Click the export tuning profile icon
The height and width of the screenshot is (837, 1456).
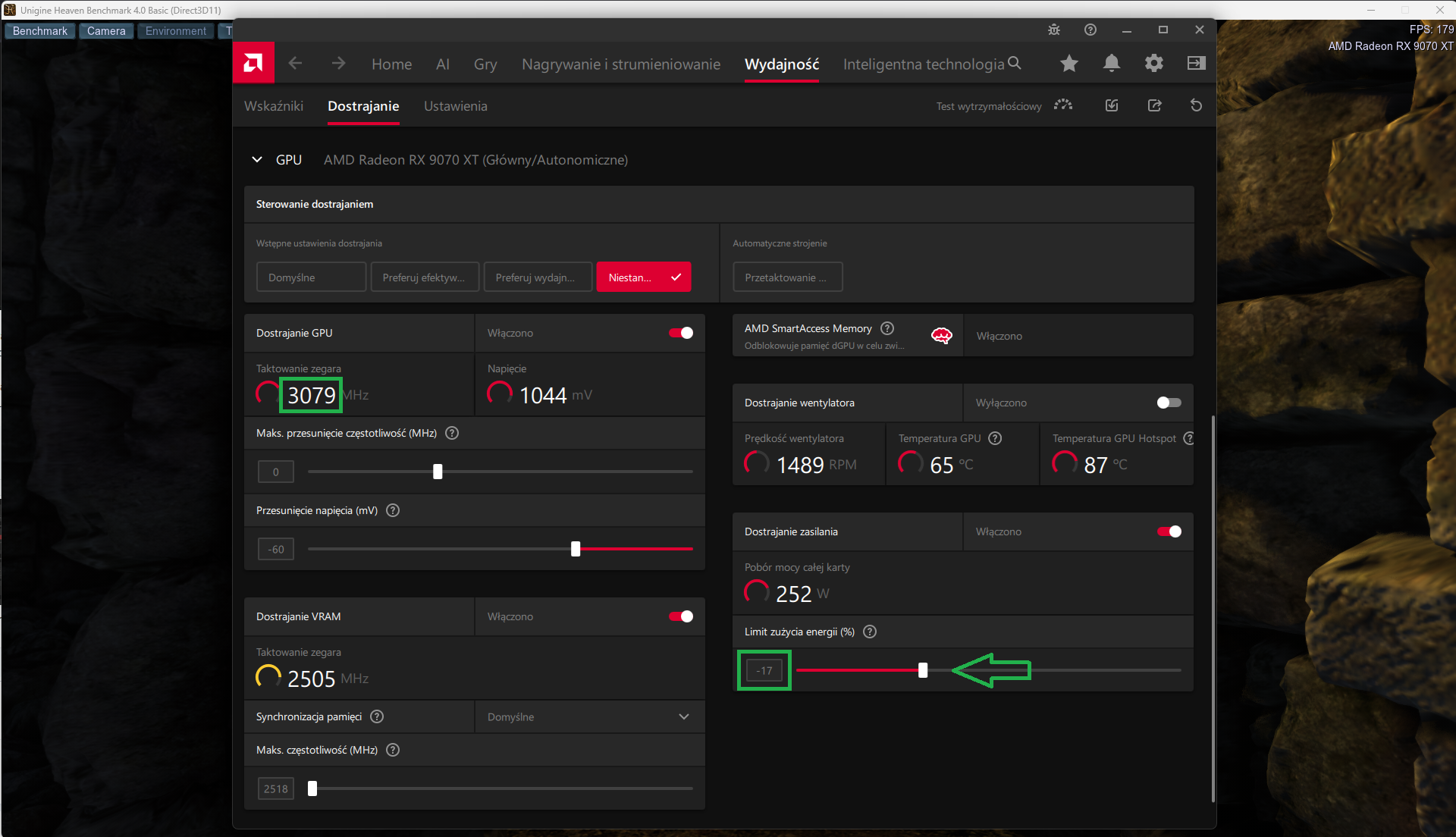pyautogui.click(x=1154, y=105)
